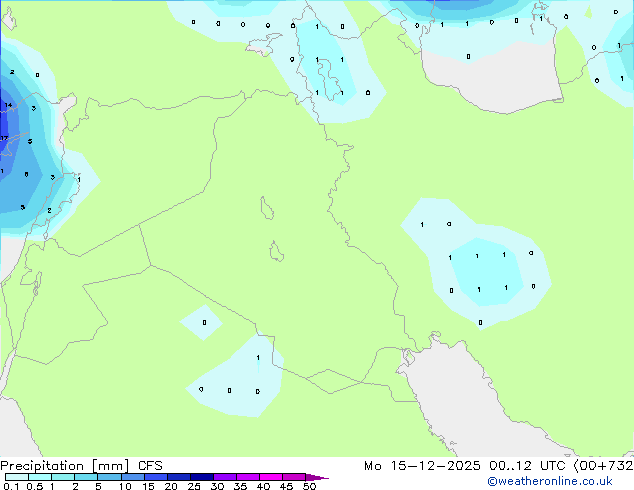Click the 'Precipitation [mm]' title text
The image size is (634, 490).
coord(65,466)
